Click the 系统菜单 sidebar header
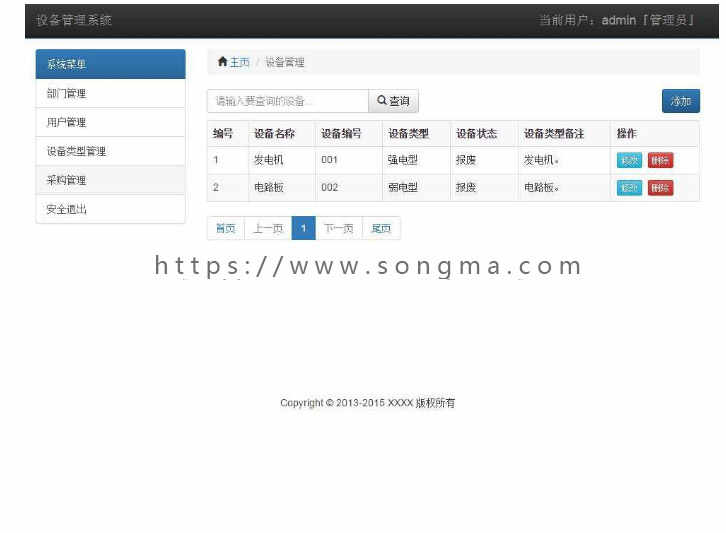Image resolution: width=726 pixels, height=533 pixels. coord(111,64)
